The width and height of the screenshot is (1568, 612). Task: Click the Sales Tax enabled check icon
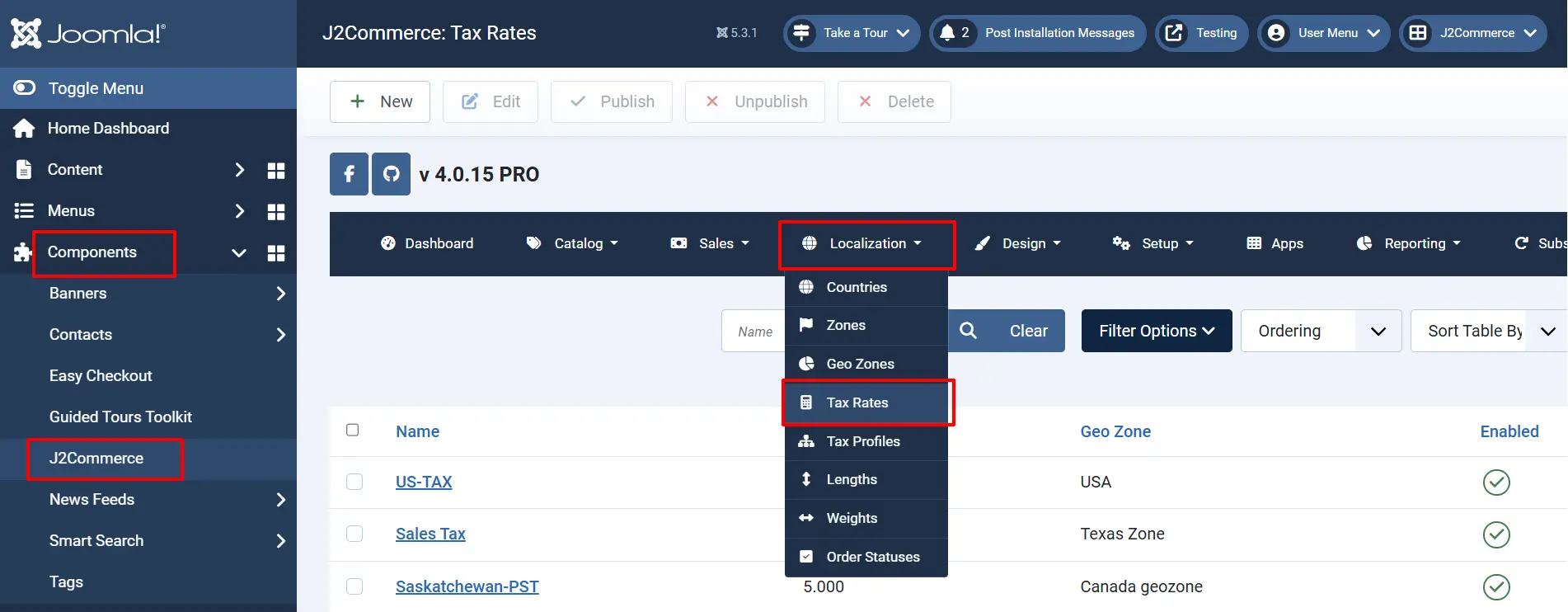(x=1496, y=534)
